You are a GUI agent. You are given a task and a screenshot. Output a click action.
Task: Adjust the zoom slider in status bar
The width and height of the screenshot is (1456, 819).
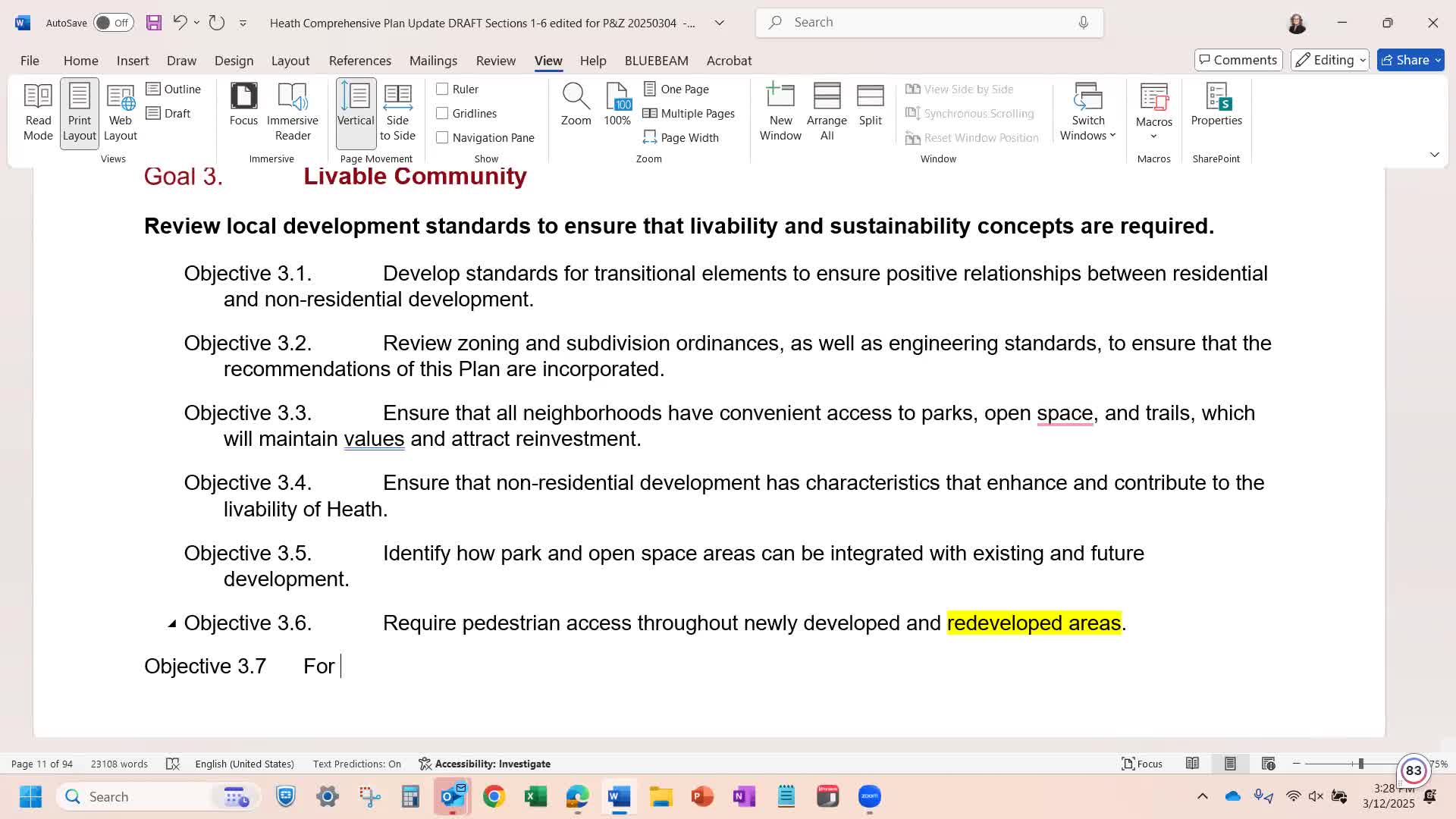tap(1360, 764)
